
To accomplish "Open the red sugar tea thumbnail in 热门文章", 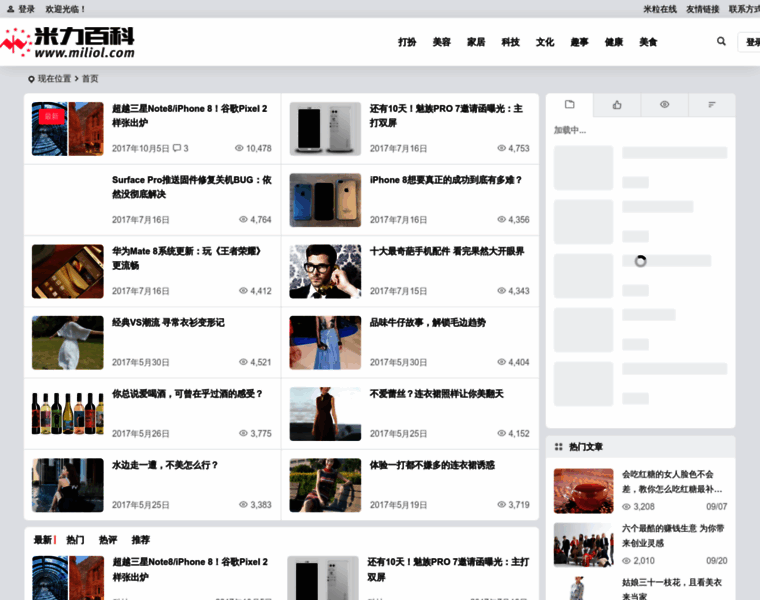I will tap(583, 491).
